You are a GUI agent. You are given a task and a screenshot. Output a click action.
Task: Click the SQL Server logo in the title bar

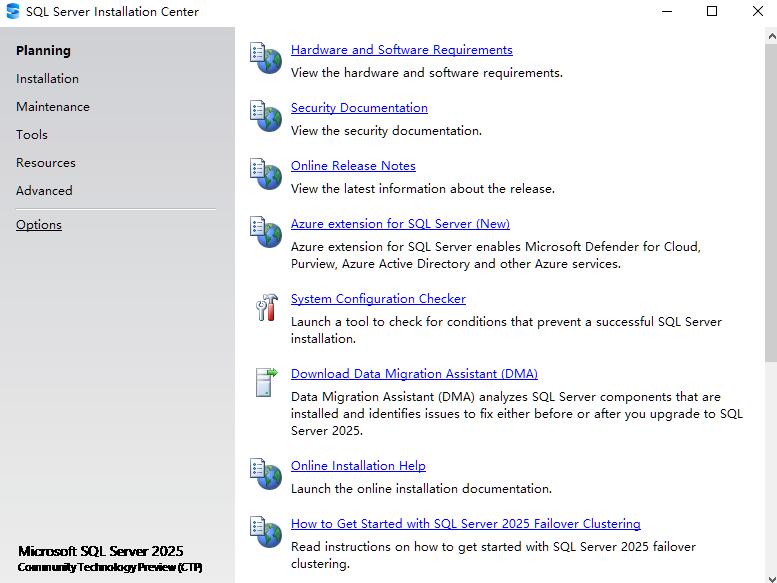pyautogui.click(x=13, y=11)
